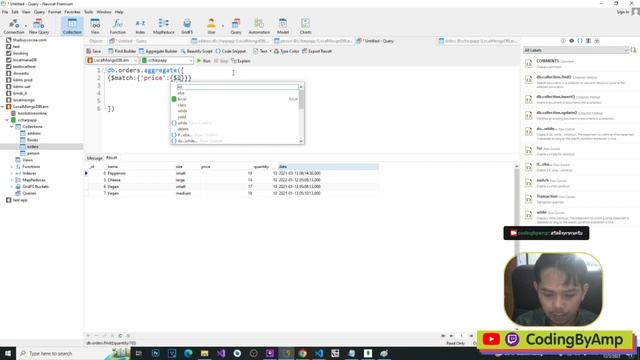Click the New Query toolbar icon
The width and height of the screenshot is (640, 360).
39,26
